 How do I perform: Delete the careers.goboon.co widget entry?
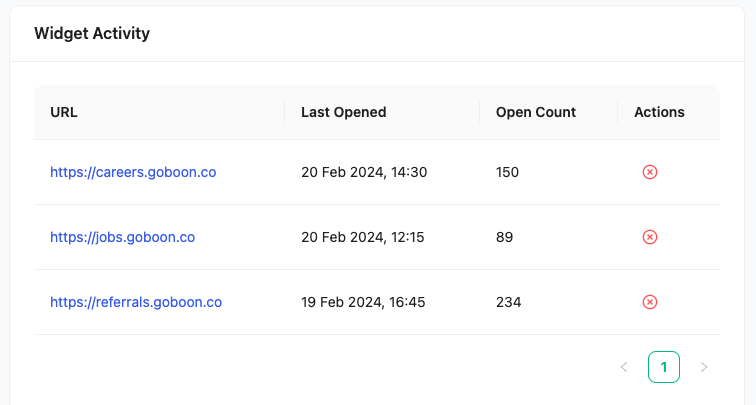tap(649, 172)
